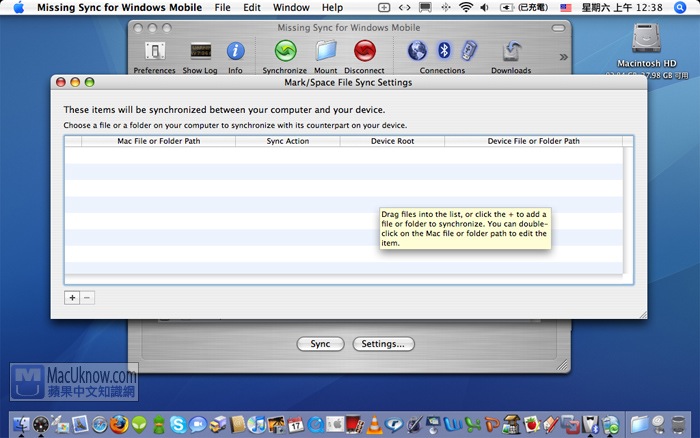Screen dimensions: 700x438
Task: Open the Trash in the Dock
Action: (x=678, y=424)
